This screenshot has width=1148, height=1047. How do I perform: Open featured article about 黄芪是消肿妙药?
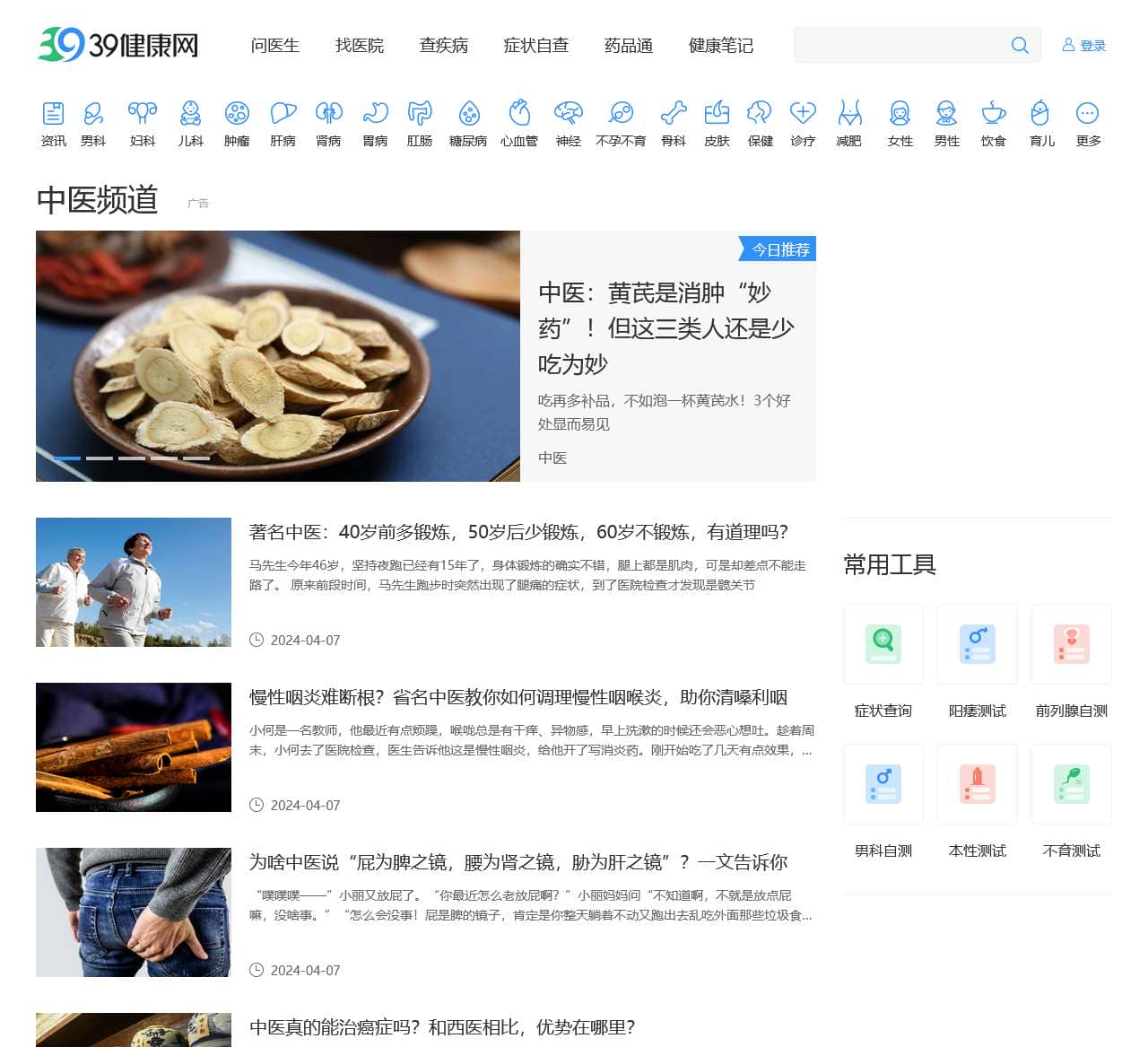pos(666,328)
